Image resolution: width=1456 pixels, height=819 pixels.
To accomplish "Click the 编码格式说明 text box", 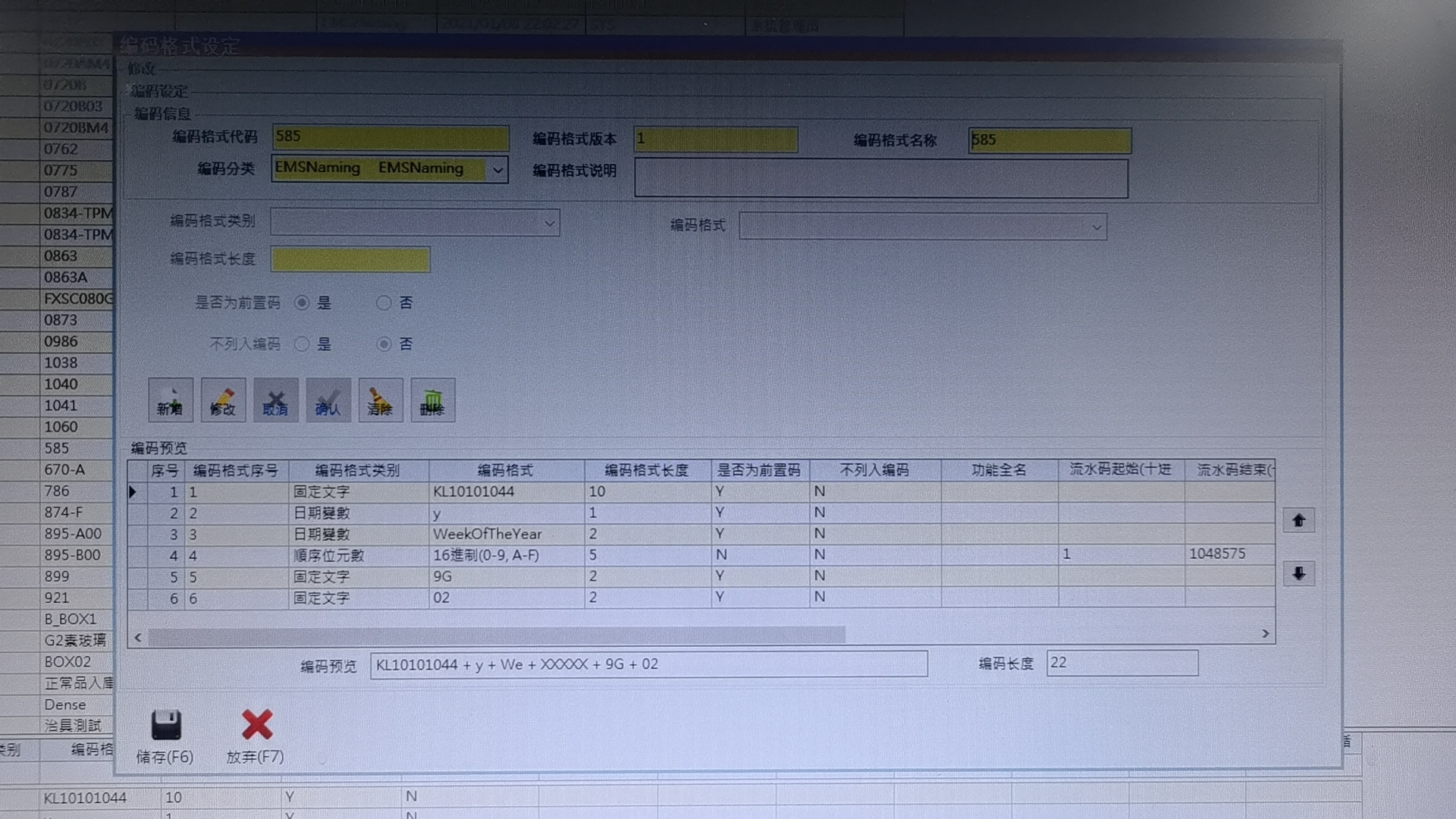I will coord(881,178).
